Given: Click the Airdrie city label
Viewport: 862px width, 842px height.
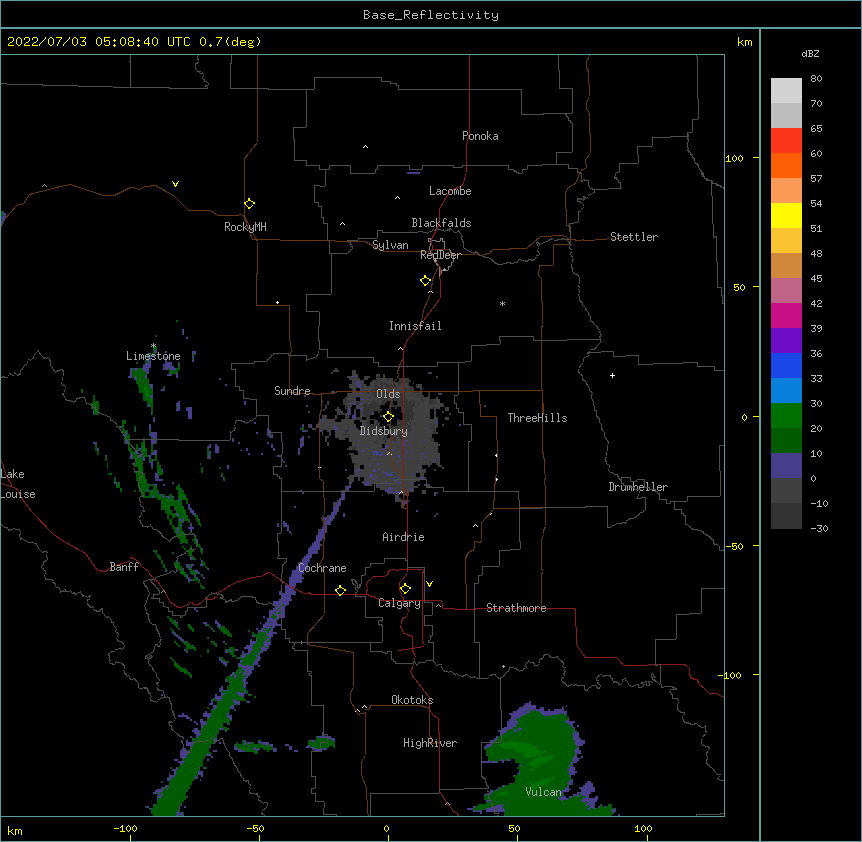Looking at the screenshot, I should coord(404,537).
